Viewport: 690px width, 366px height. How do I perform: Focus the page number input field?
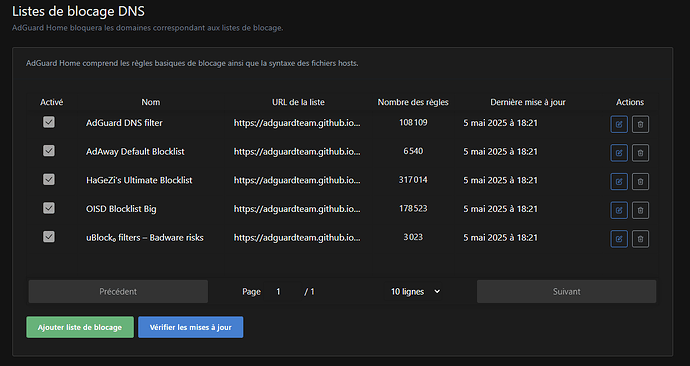click(282, 292)
